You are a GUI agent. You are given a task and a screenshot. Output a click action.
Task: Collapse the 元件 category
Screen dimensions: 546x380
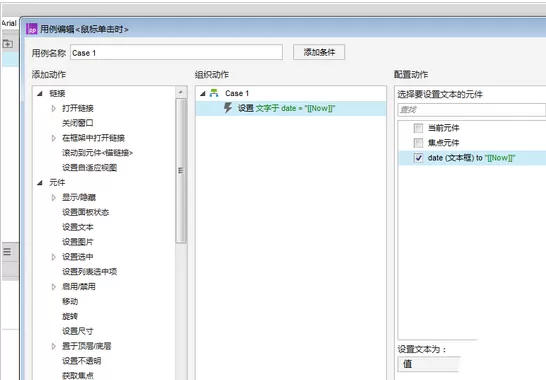coord(40,183)
